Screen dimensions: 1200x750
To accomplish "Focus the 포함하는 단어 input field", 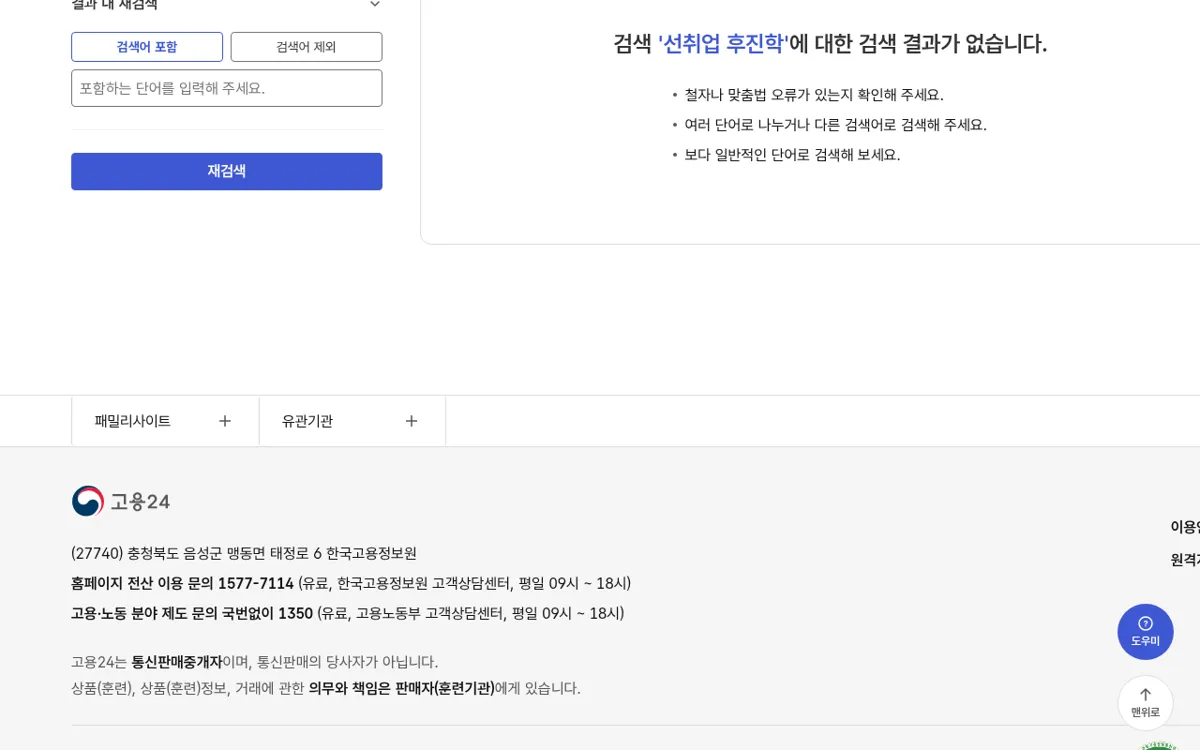I will [x=227, y=88].
